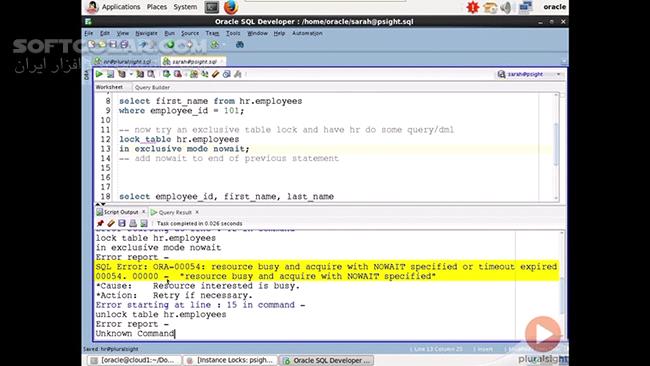This screenshot has width=650, height=366.
Task: Pin the Script Output with red pin icon
Action: point(100,223)
